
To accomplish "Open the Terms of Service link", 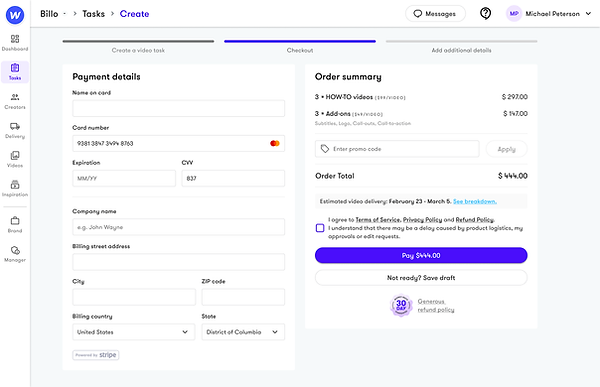I will click(x=378, y=220).
